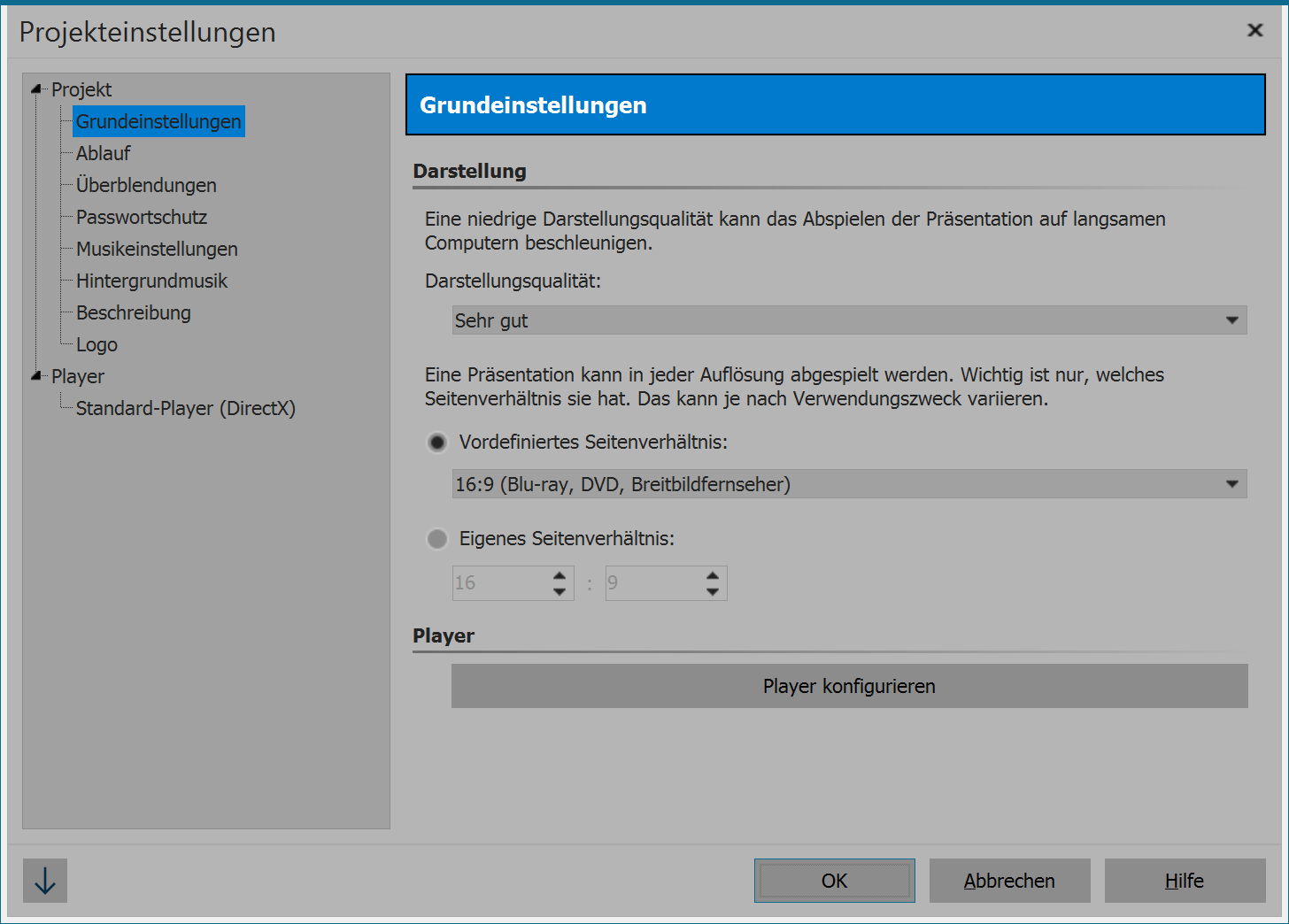The image size is (1289, 924).
Task: Confirm the settings with OK
Action: [833, 881]
